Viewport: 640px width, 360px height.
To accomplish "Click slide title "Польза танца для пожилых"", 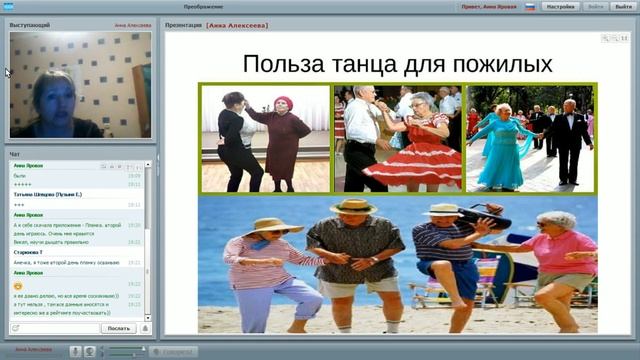I will [x=398, y=64].
